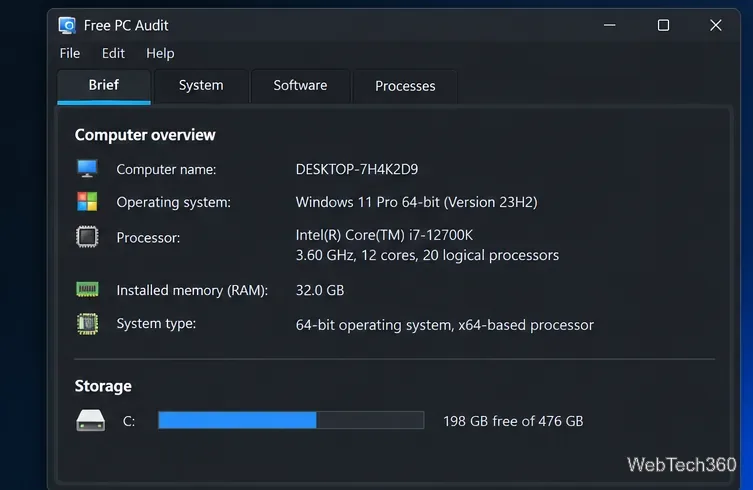The width and height of the screenshot is (753, 490).
Task: Click the 198 GB free of 476 GB text
Action: pos(513,421)
